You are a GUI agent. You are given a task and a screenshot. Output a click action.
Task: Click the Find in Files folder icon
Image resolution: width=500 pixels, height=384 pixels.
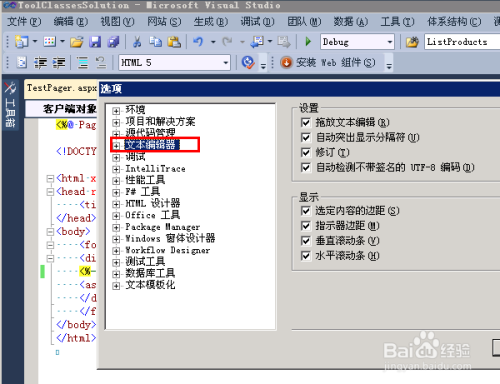[x=412, y=42]
